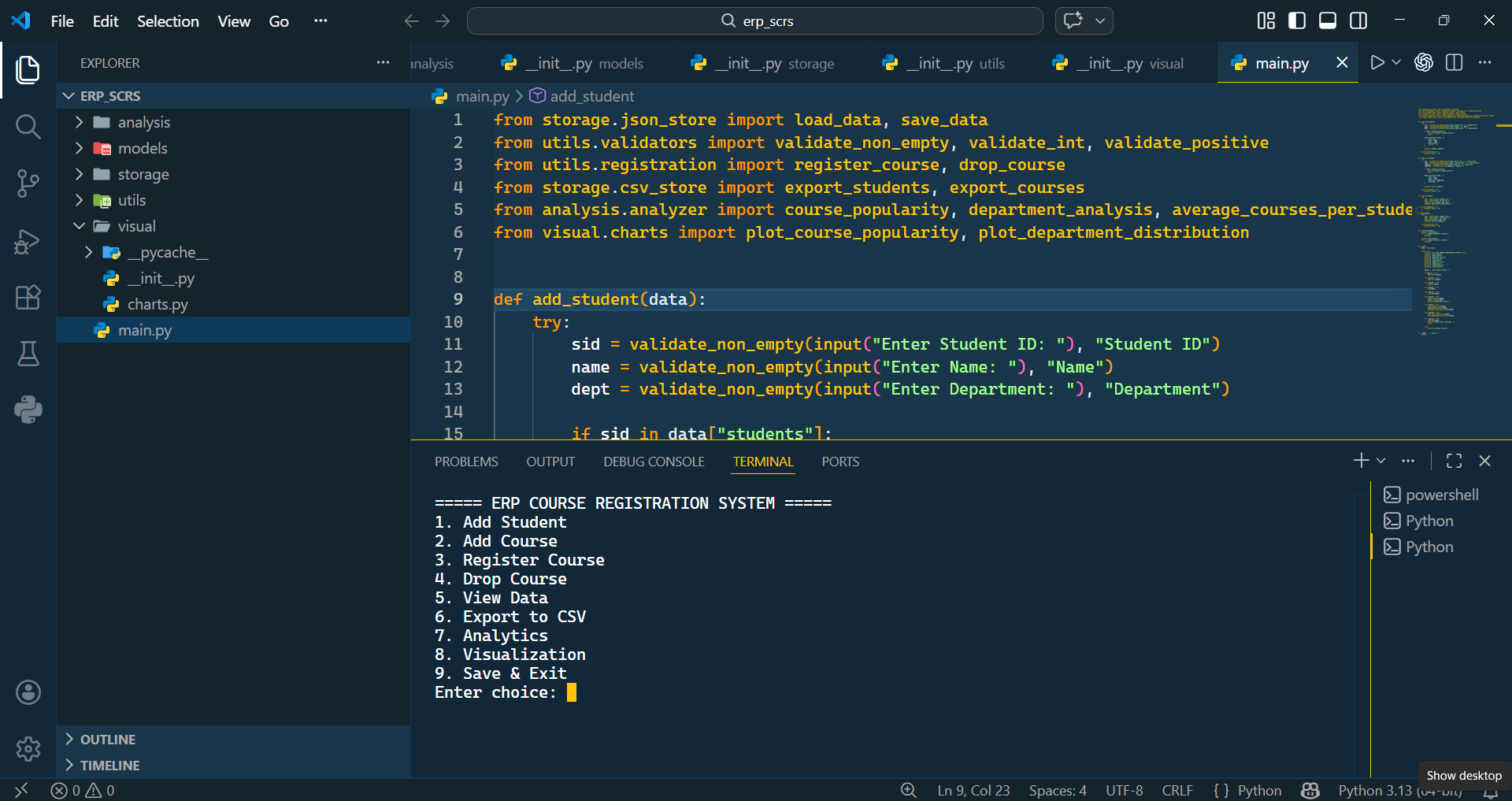This screenshot has width=1512, height=801.
Task: Switch to DEBUG CONSOLE tab
Action: pos(654,462)
